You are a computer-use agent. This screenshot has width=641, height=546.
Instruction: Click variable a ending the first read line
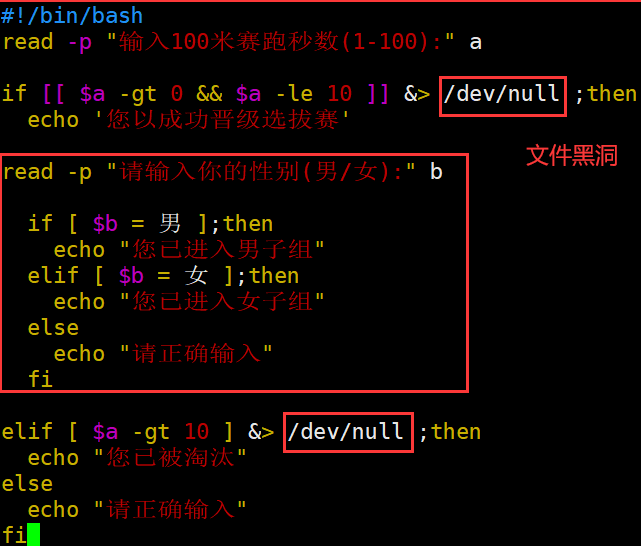475,43
